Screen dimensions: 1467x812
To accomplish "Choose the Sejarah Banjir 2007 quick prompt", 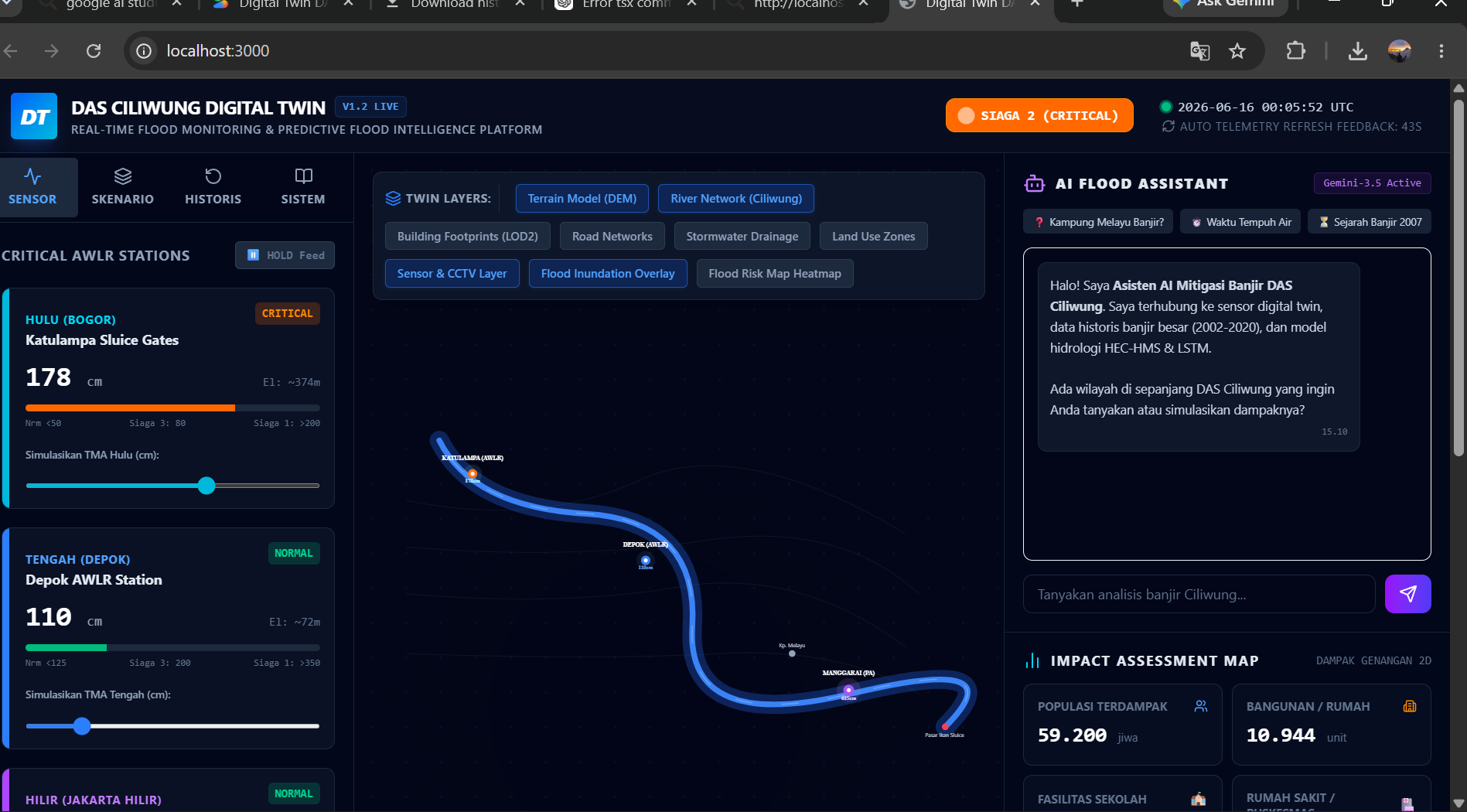I will 1370,222.
